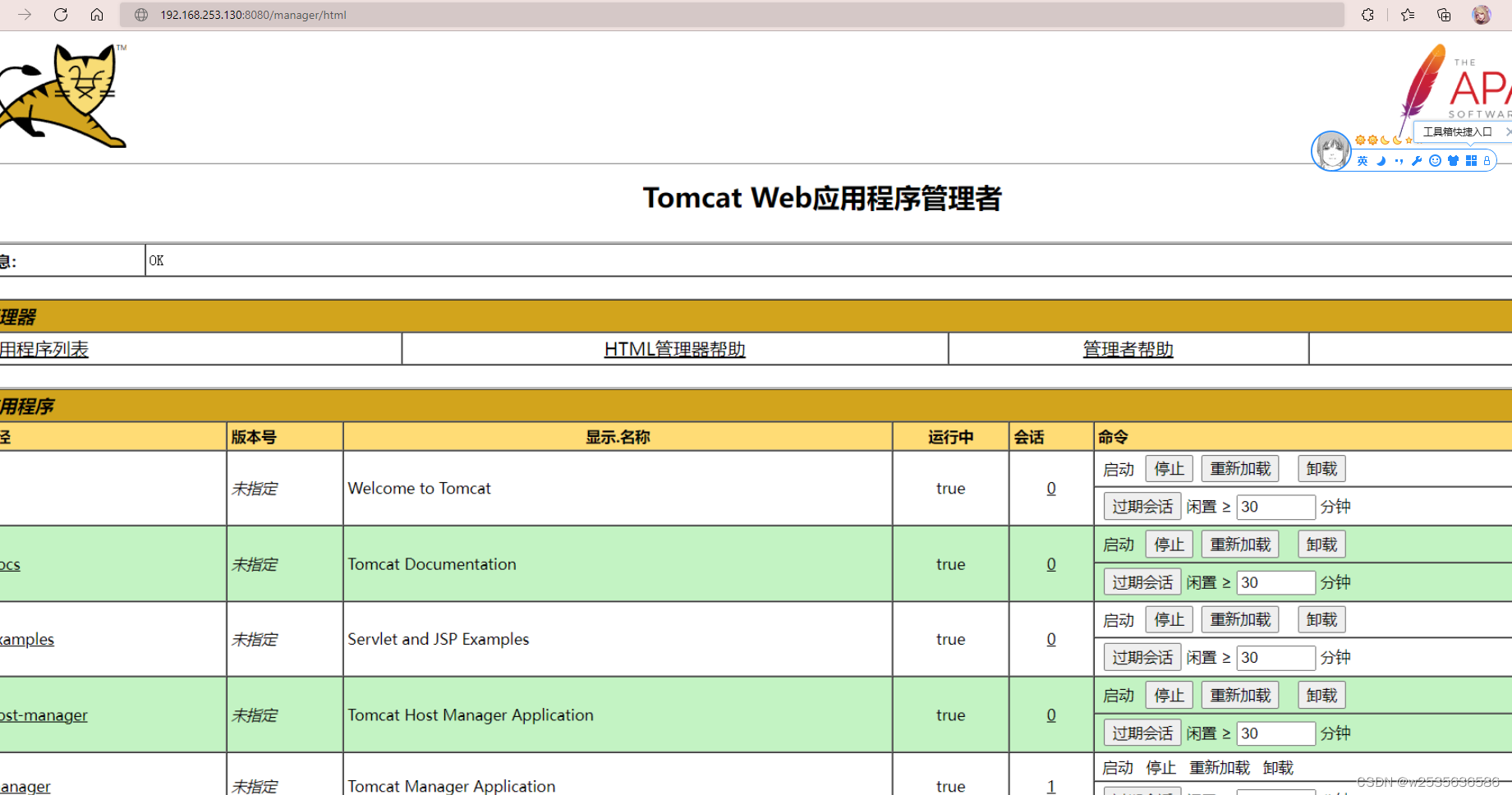The height and width of the screenshot is (795, 1512).
Task: Open session count link for Tomcat Host Manager
Action: pyautogui.click(x=1051, y=715)
